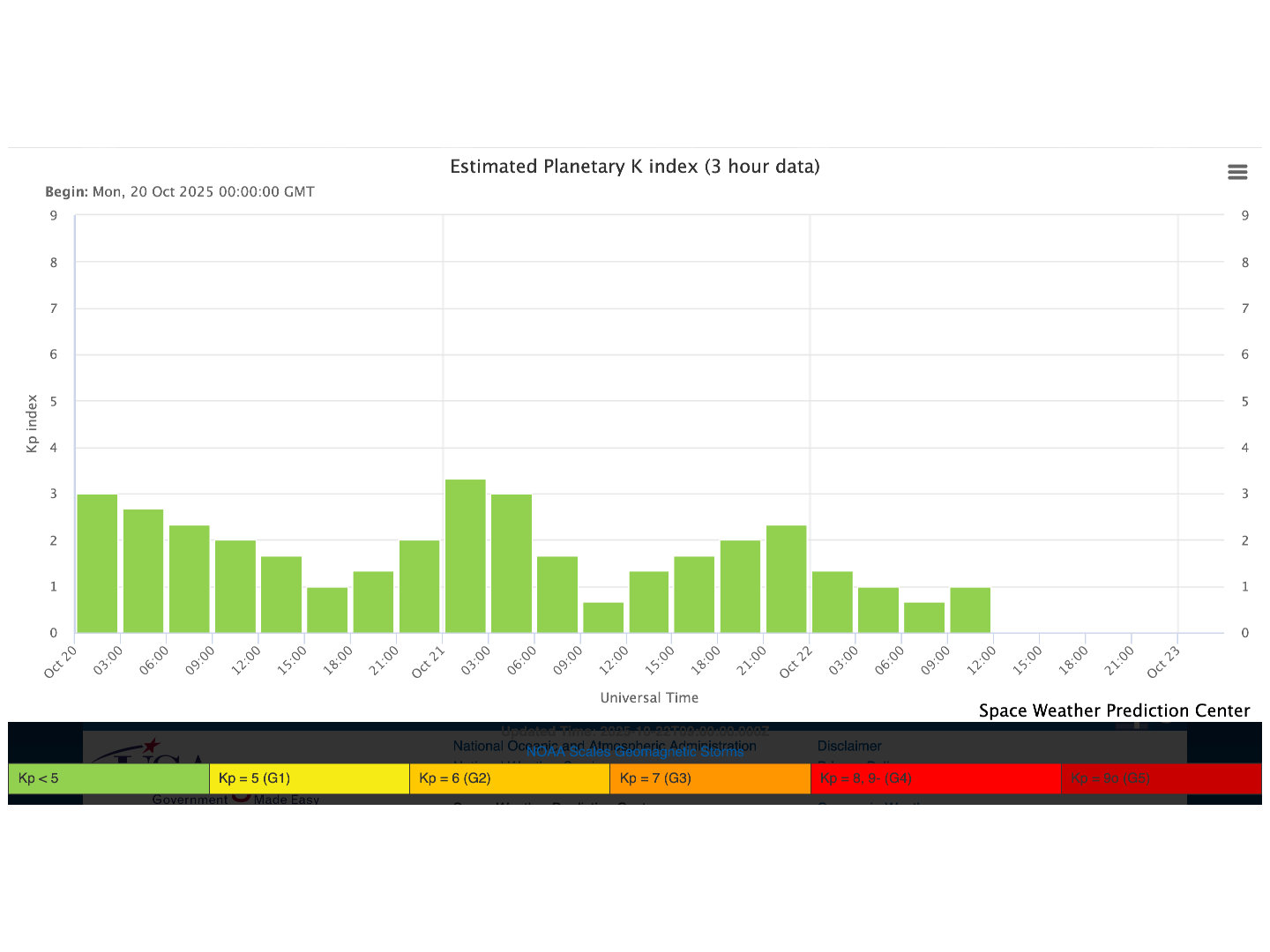Select the yellow Kp = 5 (G1) legend box
Screen dimensions: 1270x952
click(309, 778)
